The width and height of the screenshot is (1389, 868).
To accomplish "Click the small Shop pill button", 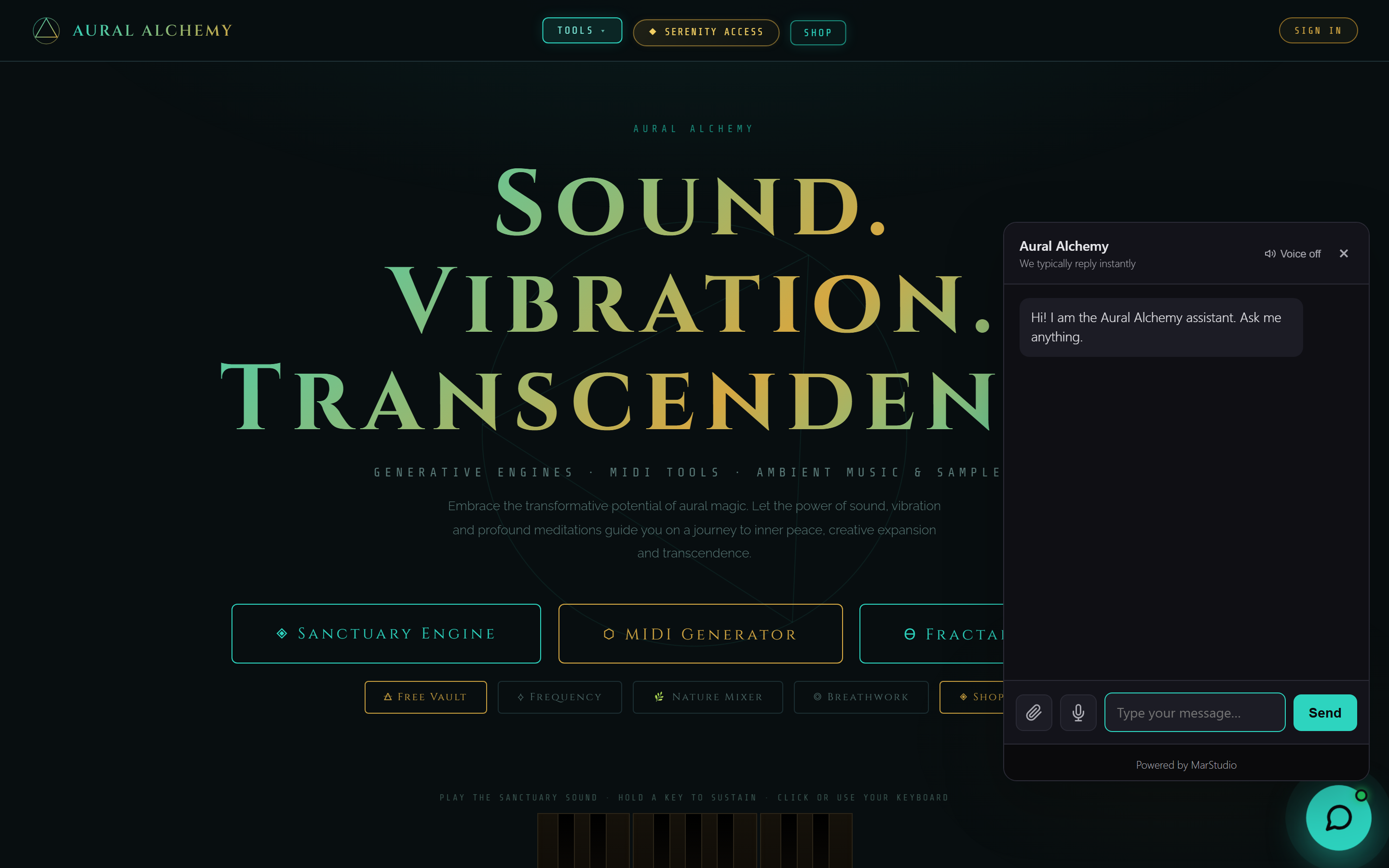I will click(972, 697).
